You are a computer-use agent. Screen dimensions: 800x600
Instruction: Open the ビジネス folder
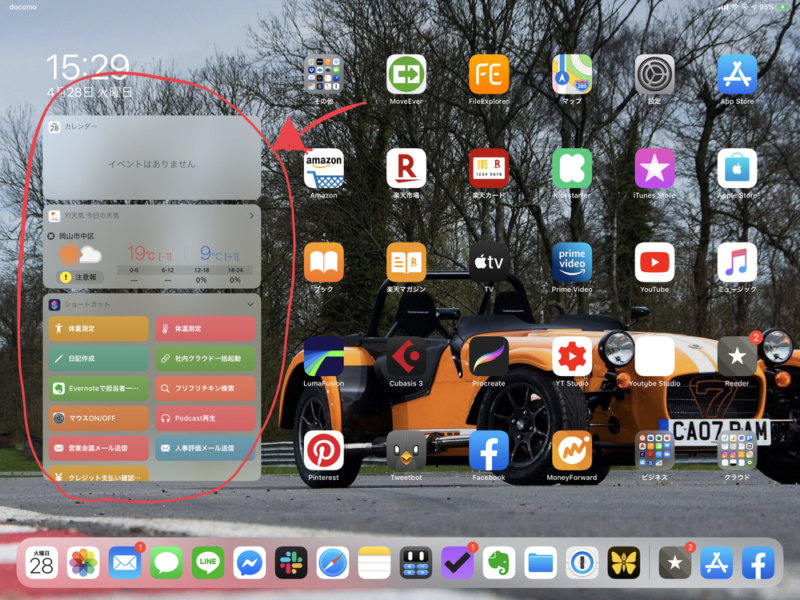click(654, 451)
